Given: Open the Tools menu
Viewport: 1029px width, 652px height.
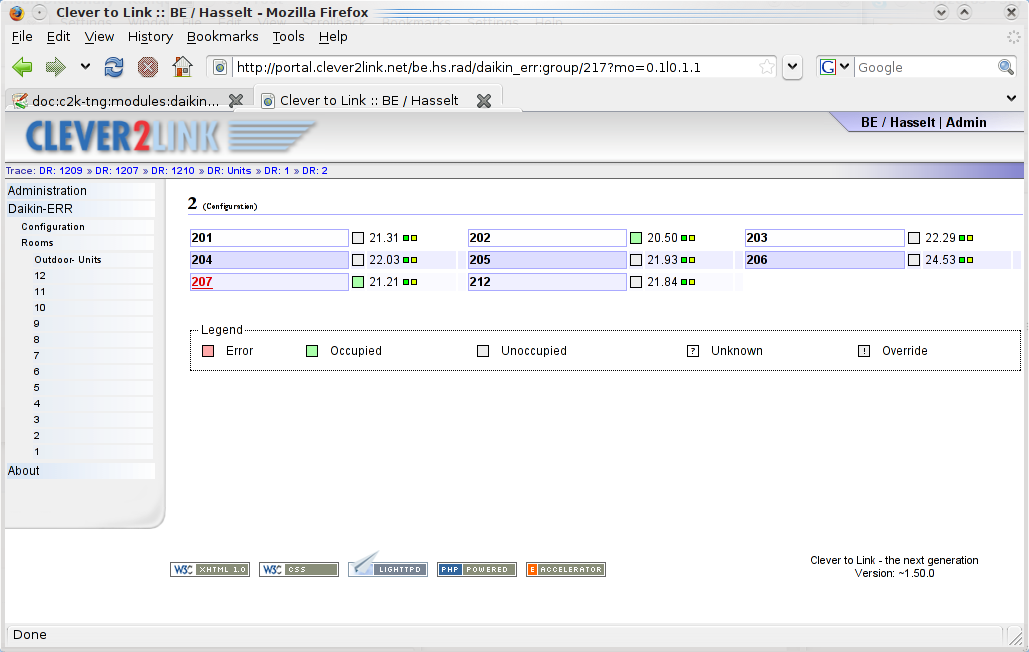Looking at the screenshot, I should [289, 37].
